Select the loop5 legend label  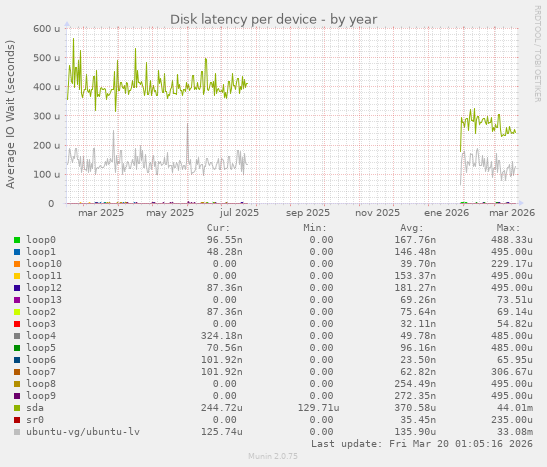pos(41,348)
